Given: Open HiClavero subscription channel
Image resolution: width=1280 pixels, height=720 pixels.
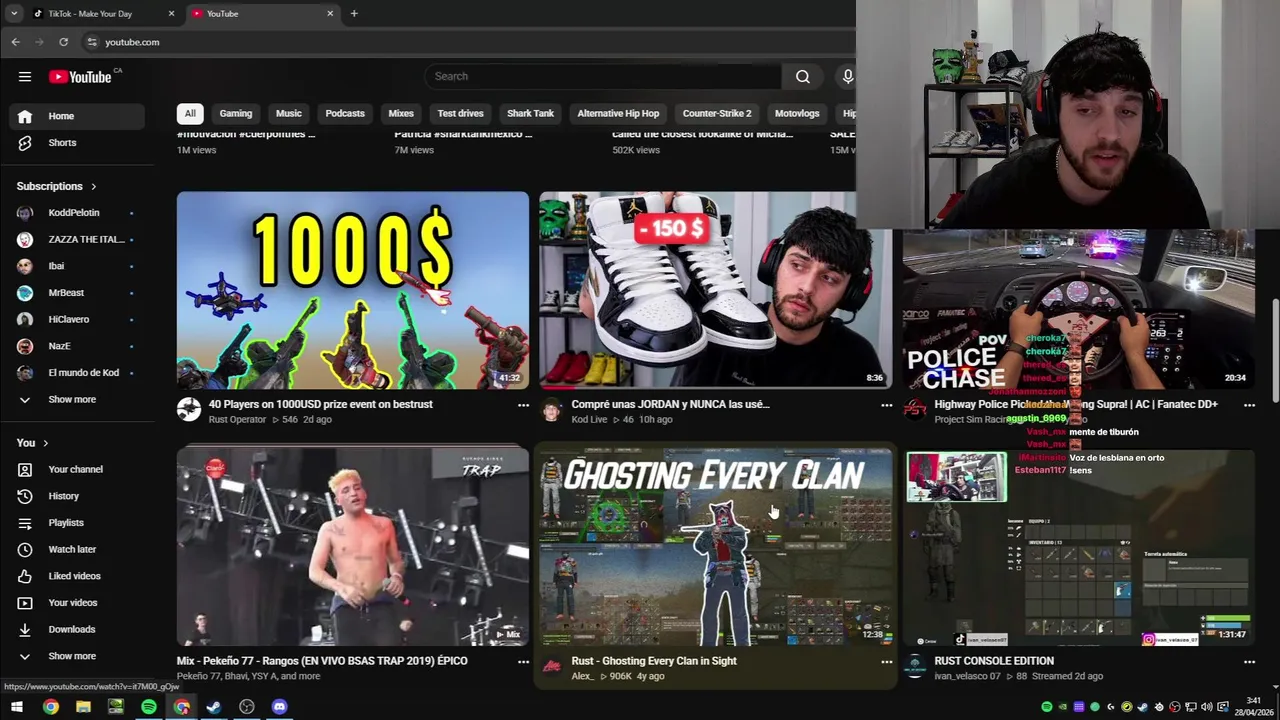Looking at the screenshot, I should (78, 320).
